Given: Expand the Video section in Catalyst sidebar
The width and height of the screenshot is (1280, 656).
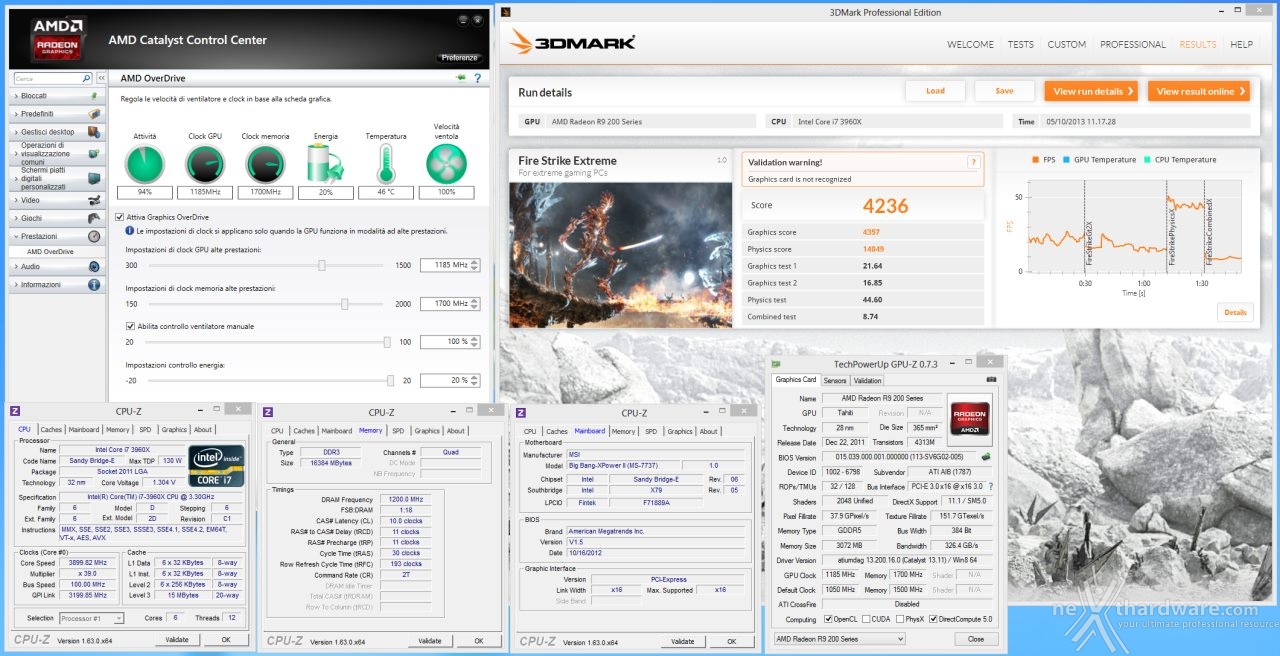Looking at the screenshot, I should (56, 200).
